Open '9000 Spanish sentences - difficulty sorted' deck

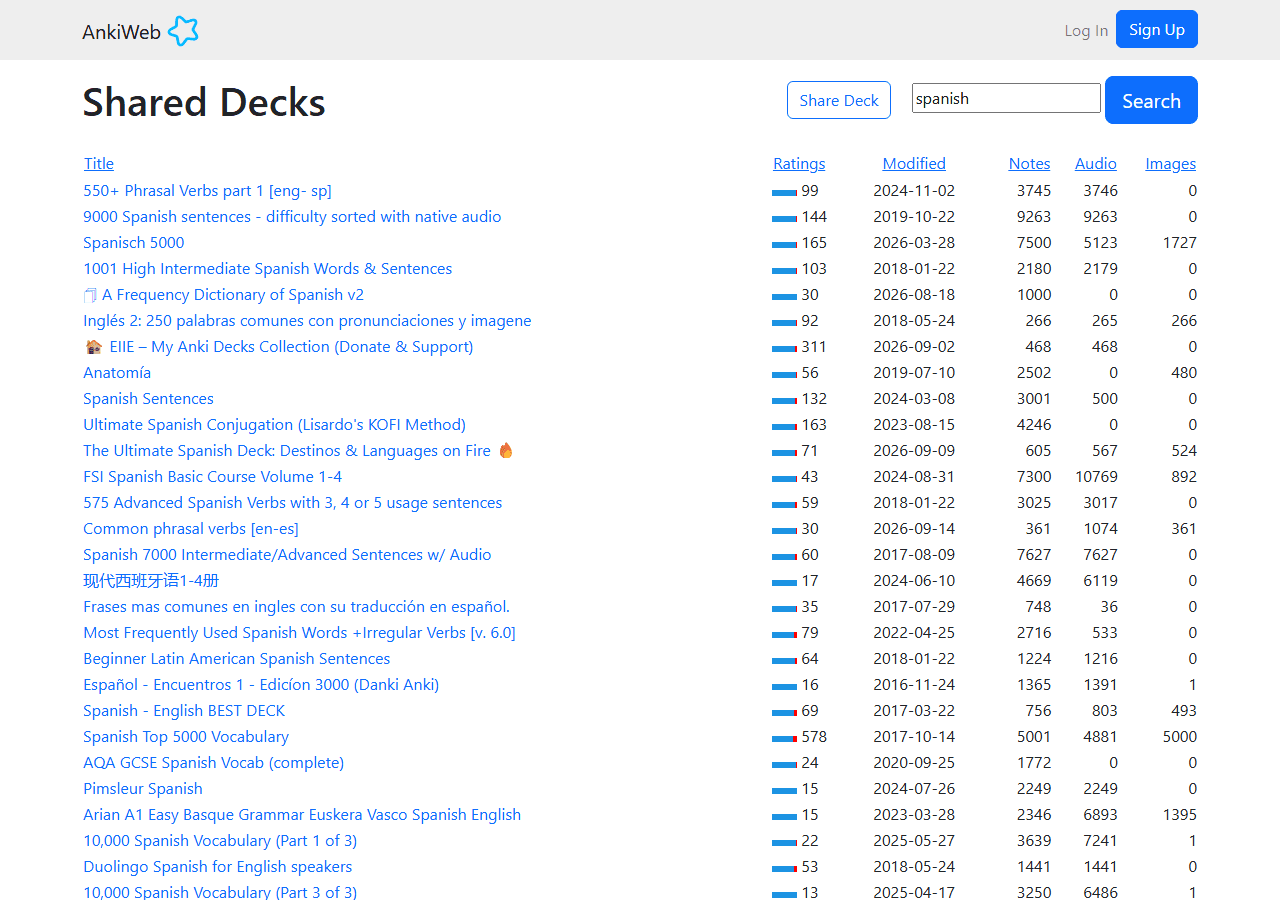292,216
